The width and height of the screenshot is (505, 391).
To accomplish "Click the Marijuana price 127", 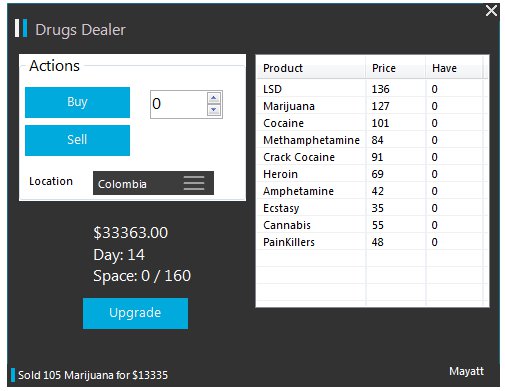I will coord(380,106).
